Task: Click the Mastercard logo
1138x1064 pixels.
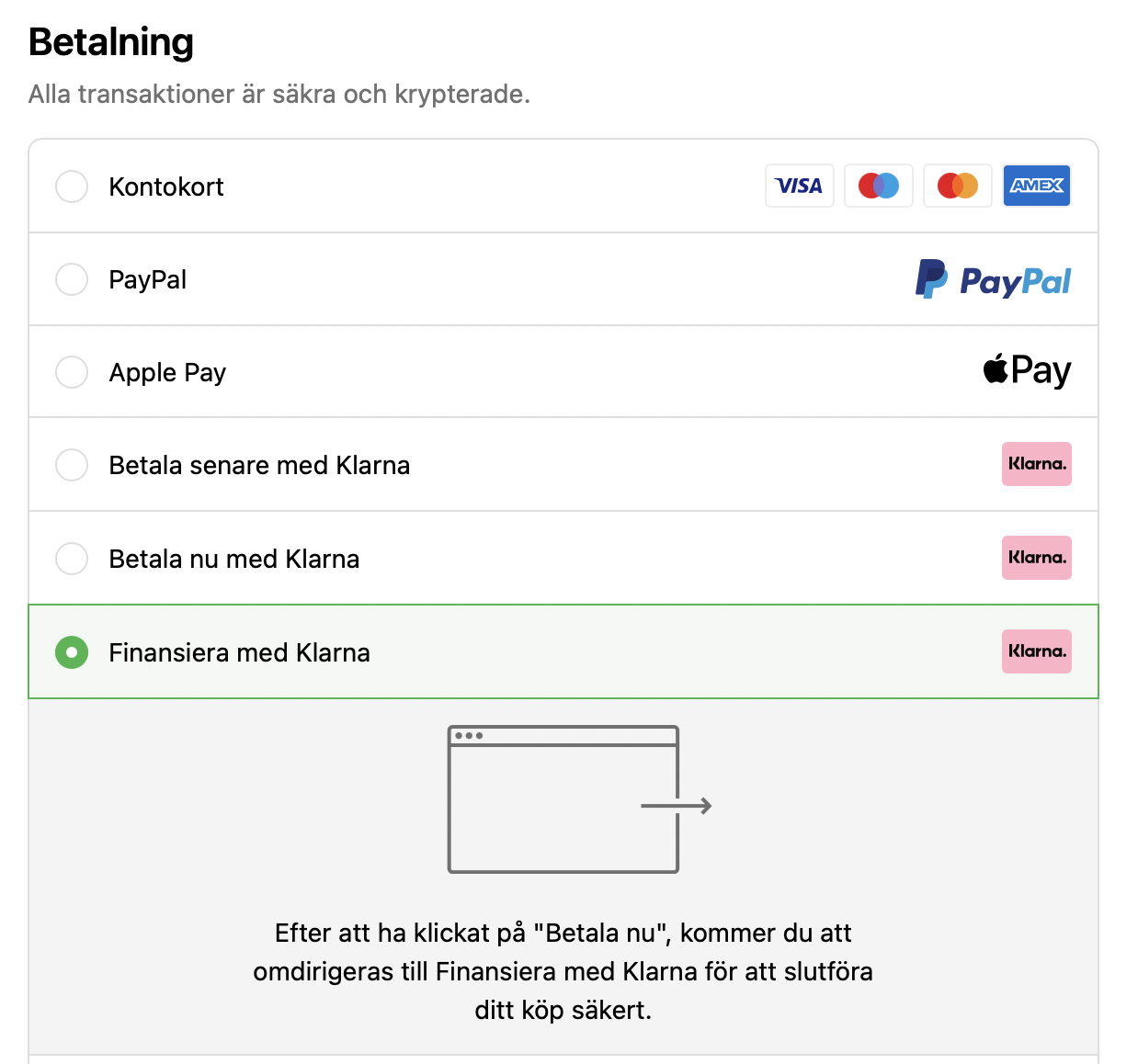Action: point(957,186)
